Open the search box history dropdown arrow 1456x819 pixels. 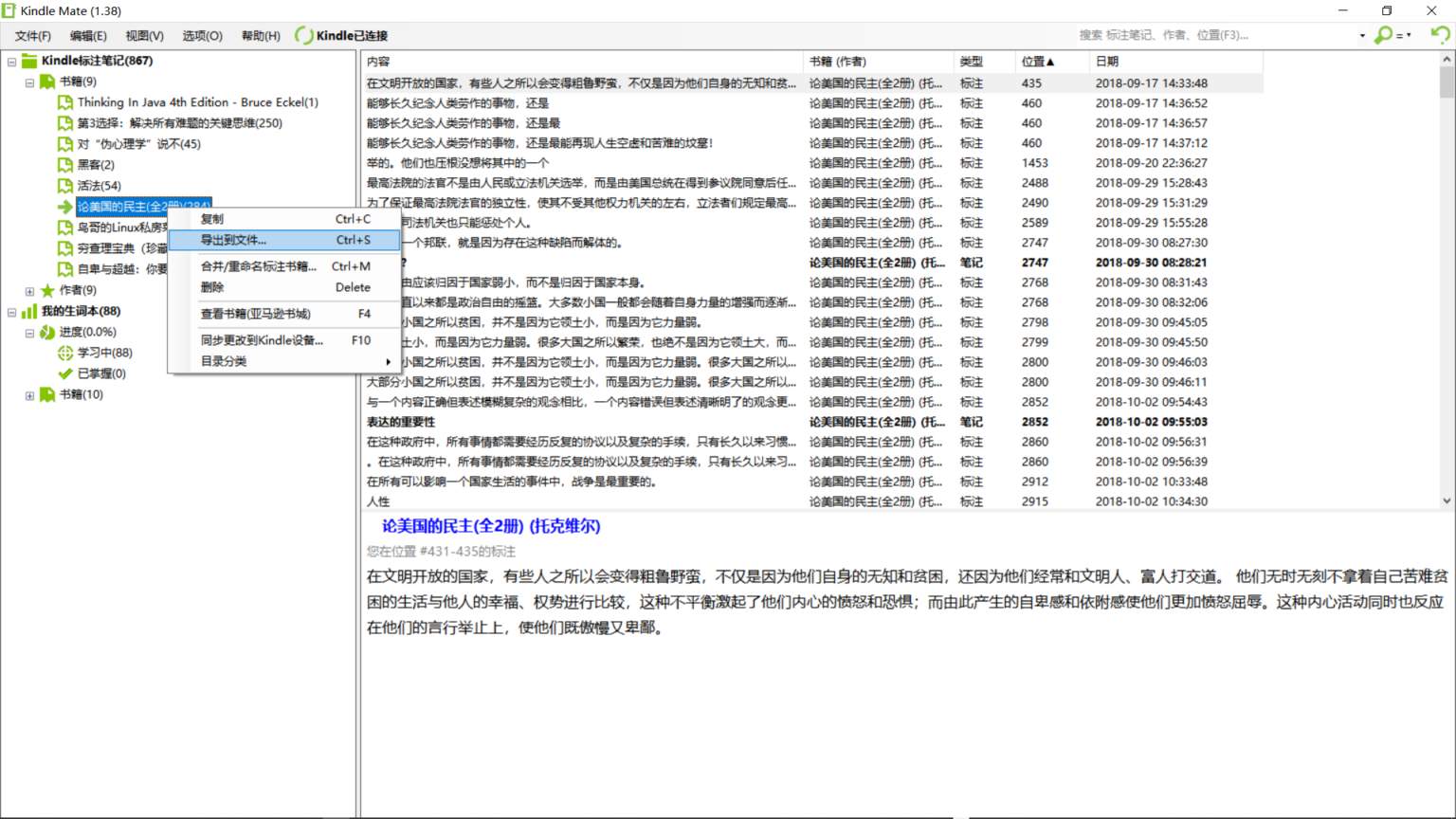tap(1362, 36)
